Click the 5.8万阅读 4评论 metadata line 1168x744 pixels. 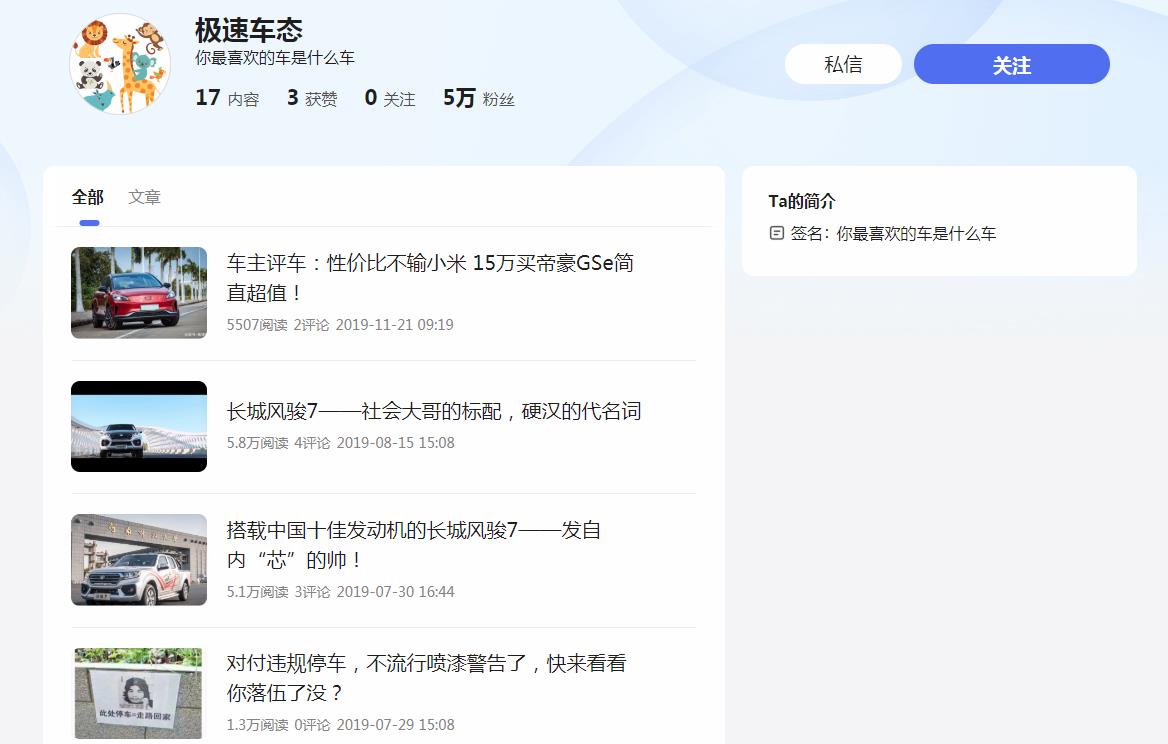(340, 442)
